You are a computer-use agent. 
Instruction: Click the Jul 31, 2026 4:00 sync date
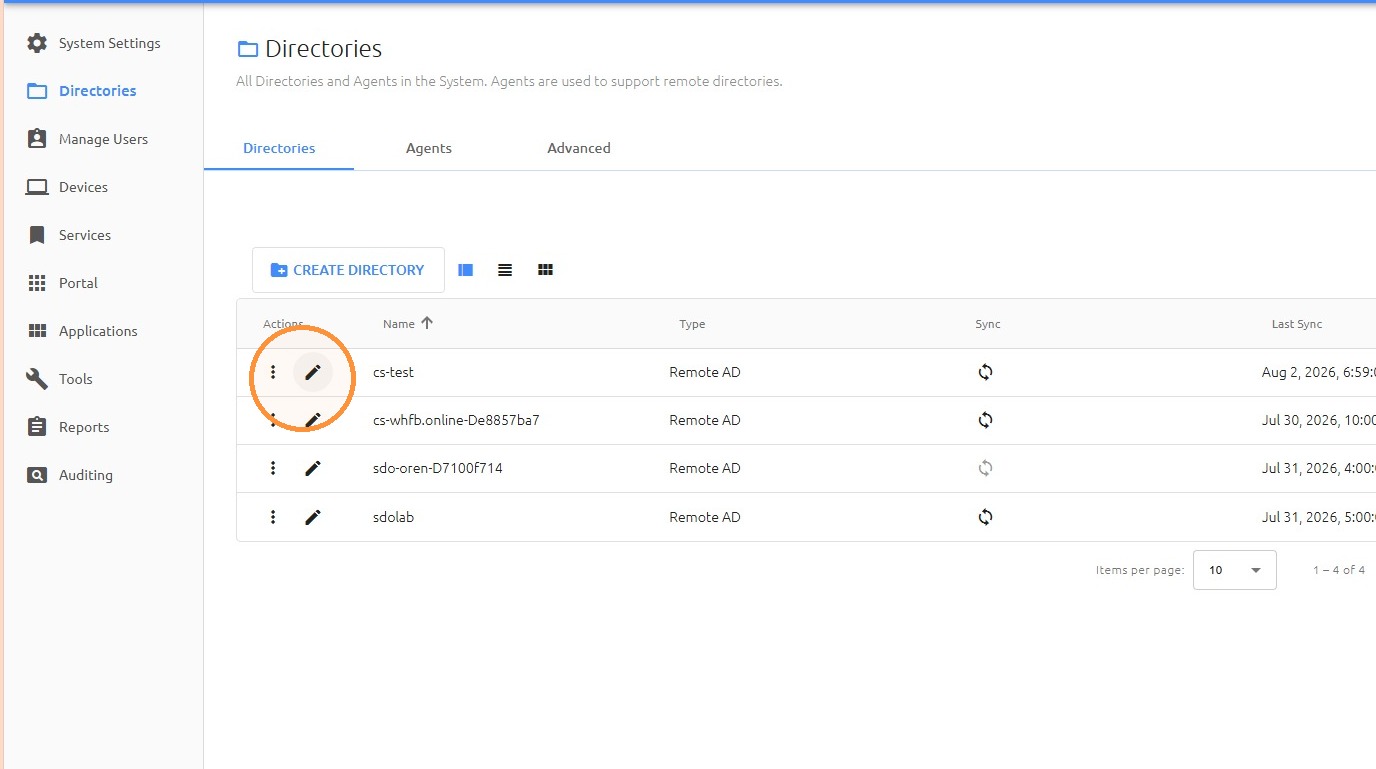pos(1319,468)
